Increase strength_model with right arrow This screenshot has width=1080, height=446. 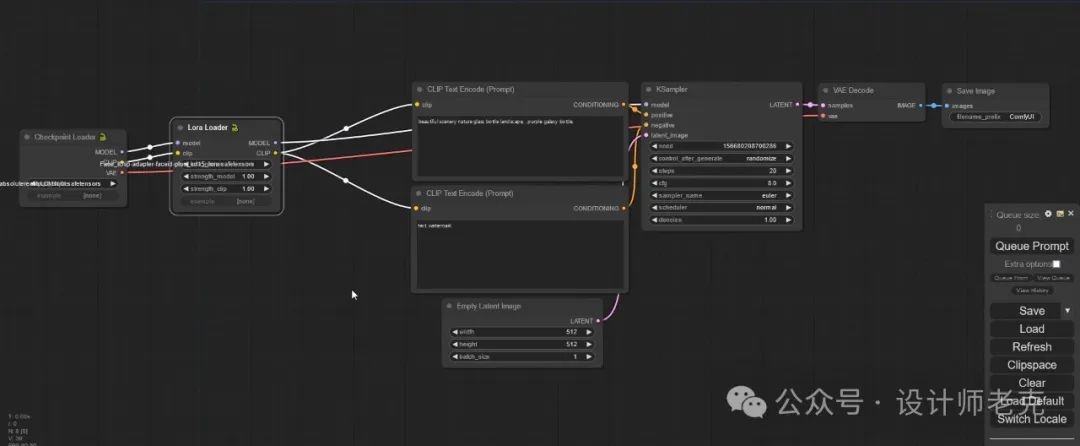[x=266, y=177]
